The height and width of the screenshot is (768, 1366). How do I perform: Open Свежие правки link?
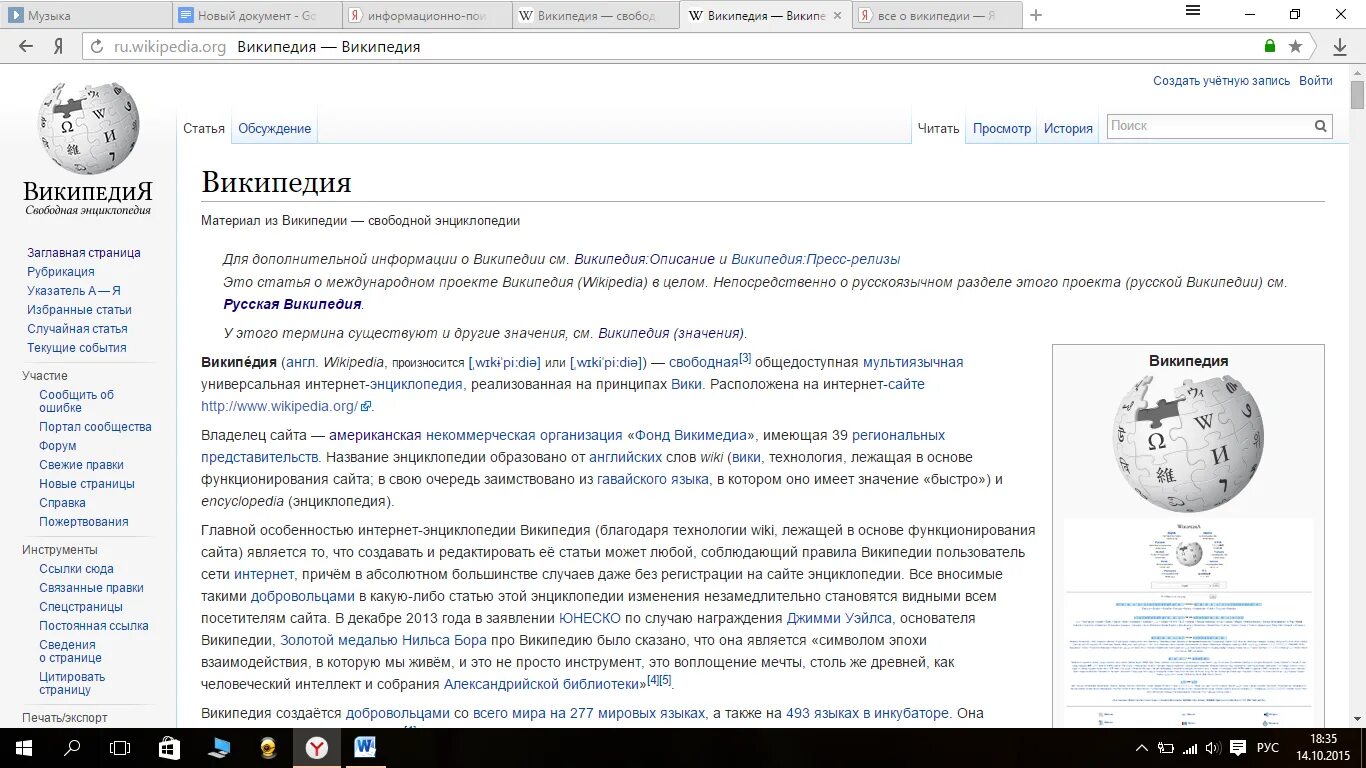point(81,465)
